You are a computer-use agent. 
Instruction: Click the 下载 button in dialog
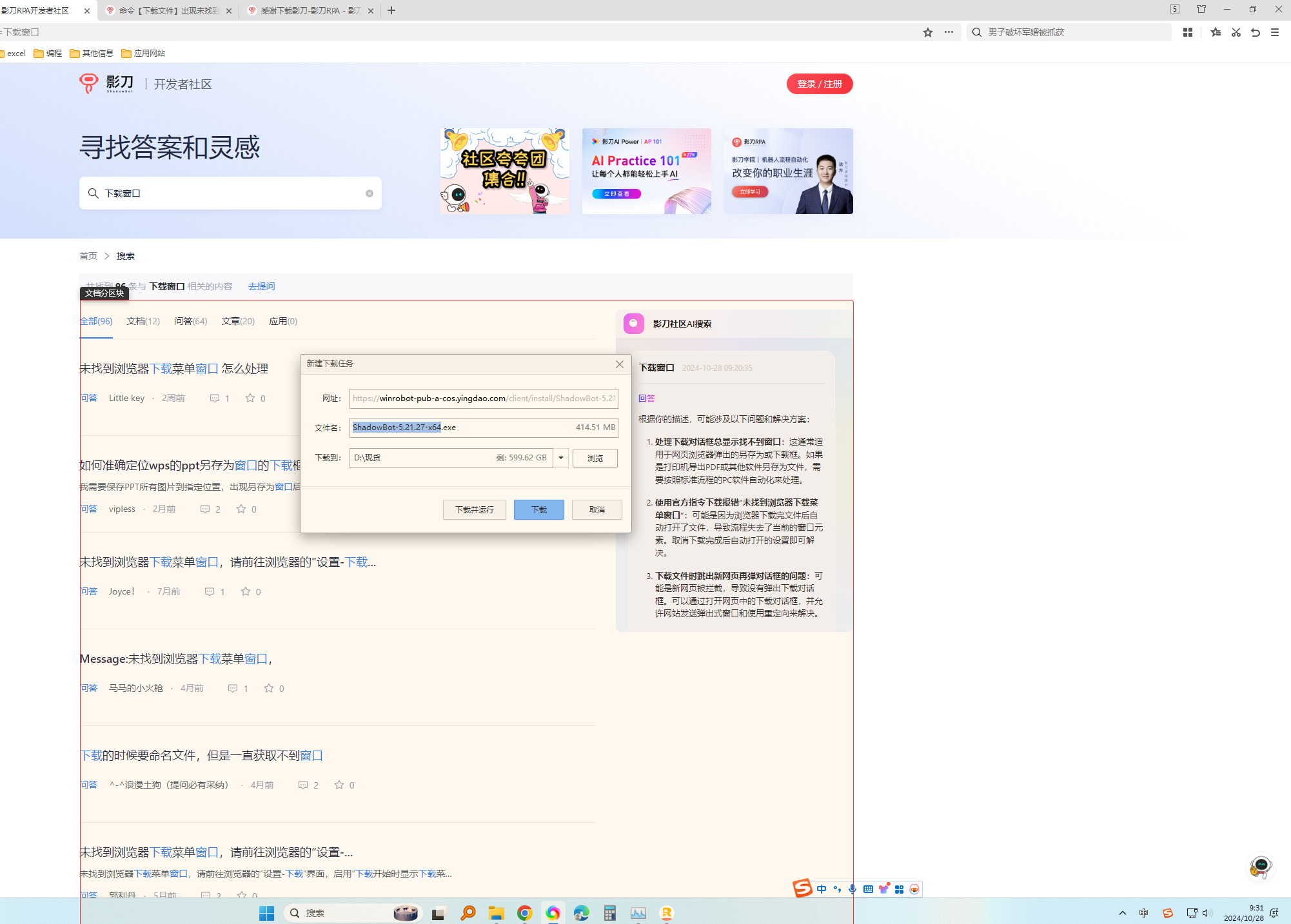click(x=538, y=509)
